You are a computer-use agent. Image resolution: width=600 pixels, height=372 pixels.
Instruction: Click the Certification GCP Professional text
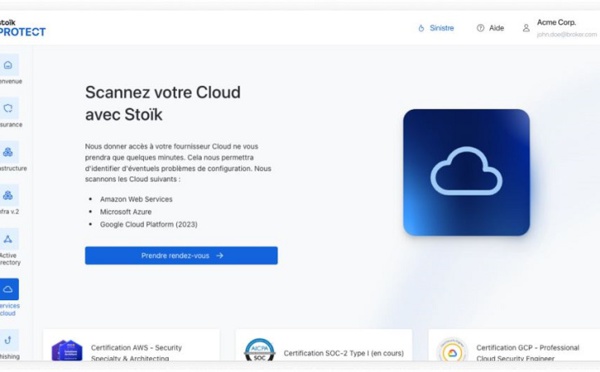pyautogui.click(x=527, y=352)
